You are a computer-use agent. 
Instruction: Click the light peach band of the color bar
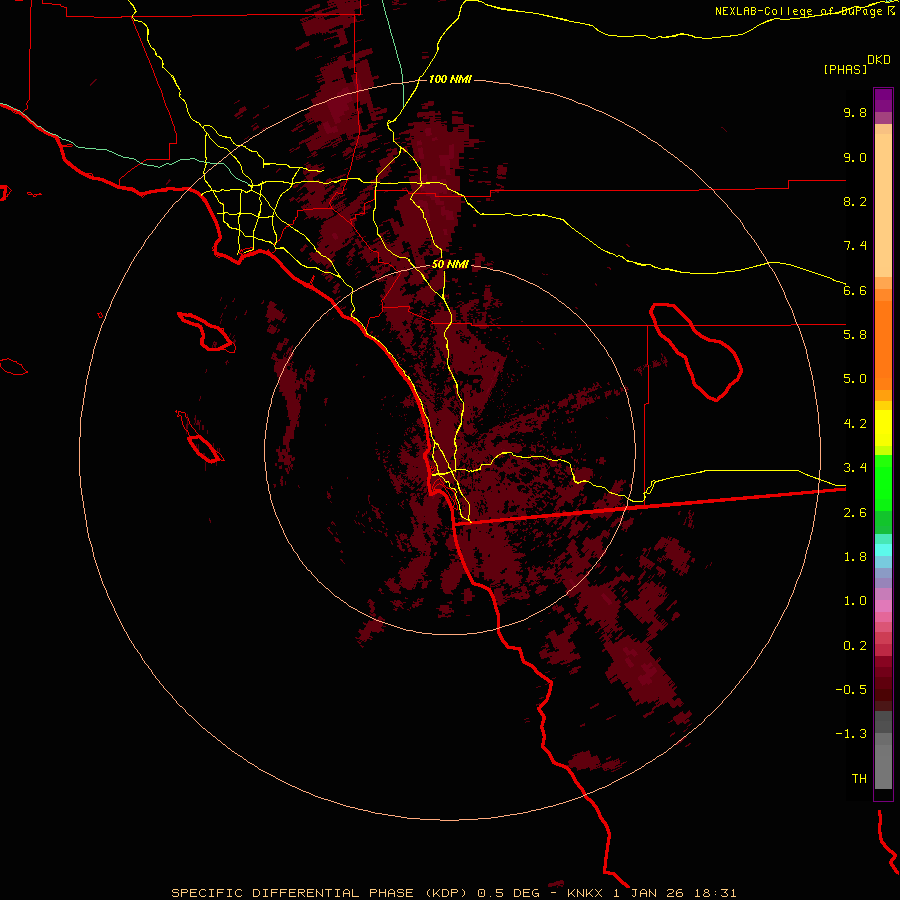pyautogui.click(x=883, y=205)
